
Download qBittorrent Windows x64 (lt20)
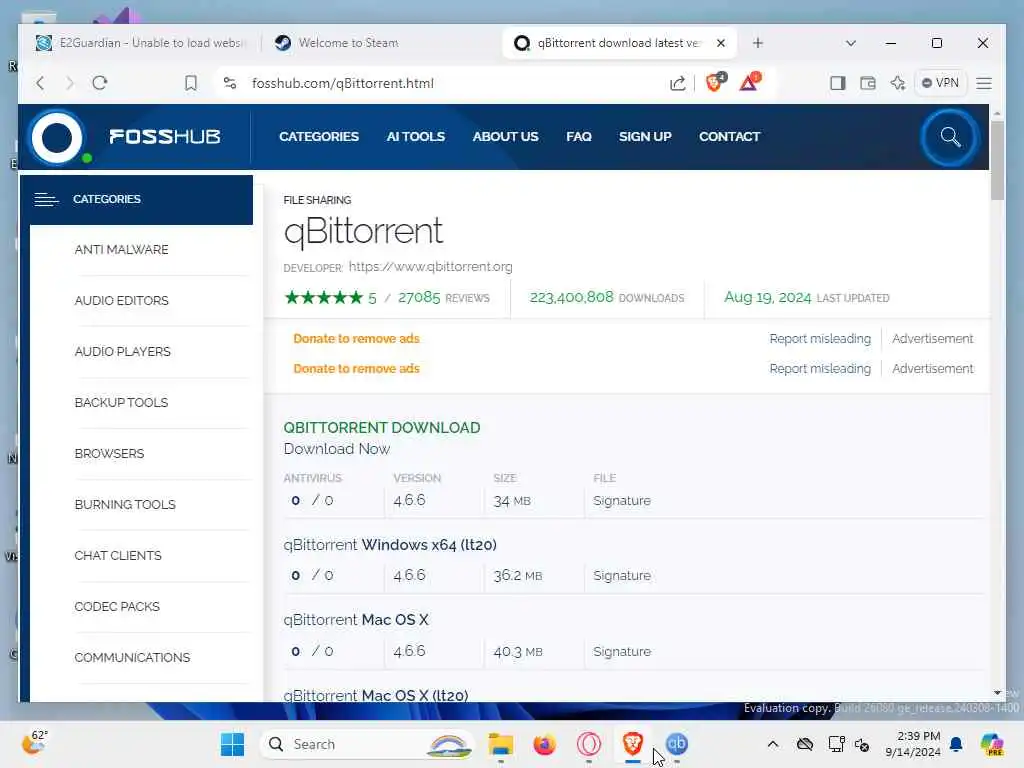click(x=390, y=545)
